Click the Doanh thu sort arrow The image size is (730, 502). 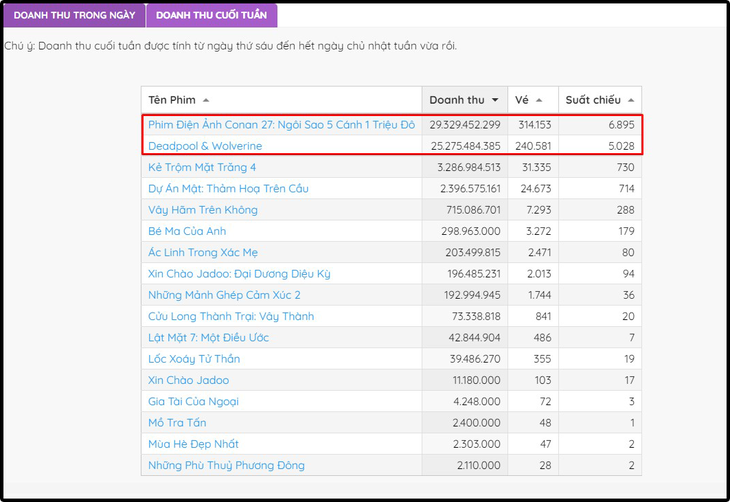coord(494,100)
